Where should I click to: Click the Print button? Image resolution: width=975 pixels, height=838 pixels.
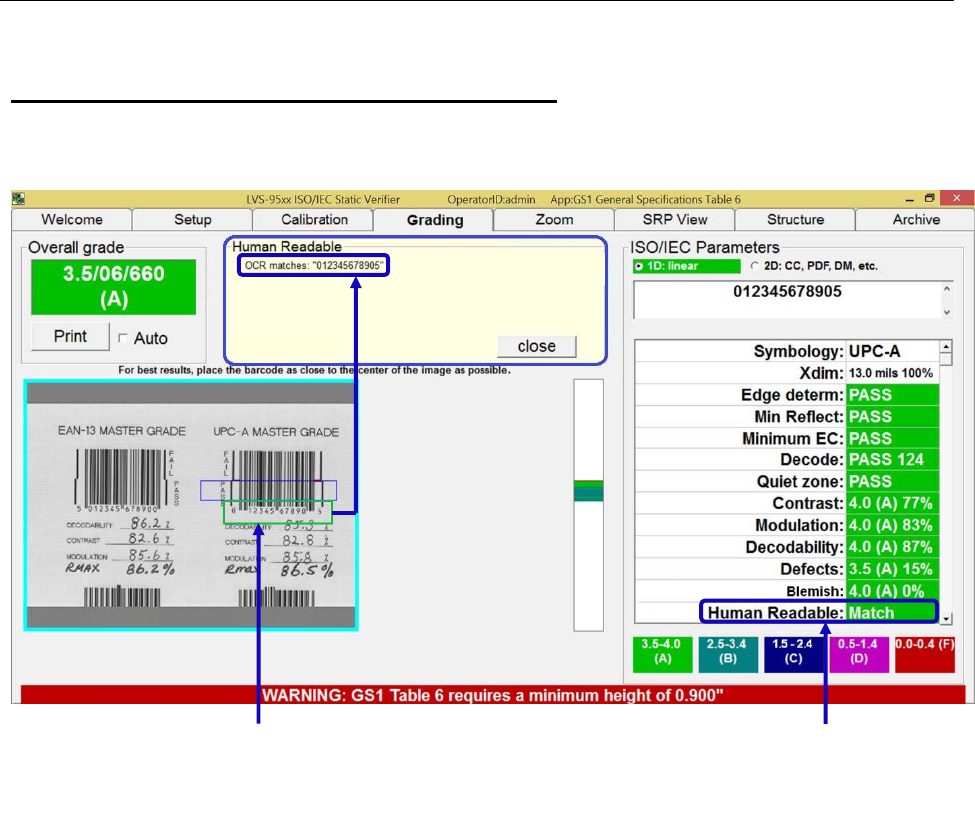[70, 336]
